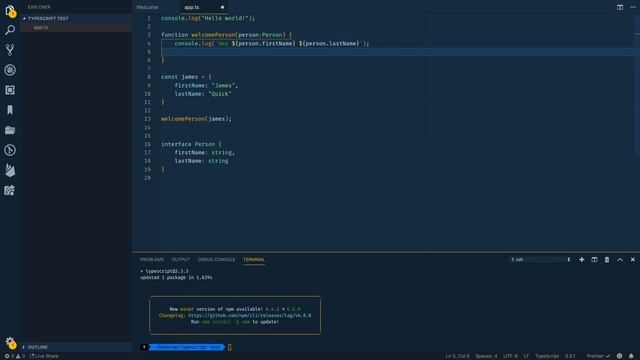Viewport: 640px width, 360px height.
Task: Click unsaved dot on app.ts tab
Action: [222, 7]
